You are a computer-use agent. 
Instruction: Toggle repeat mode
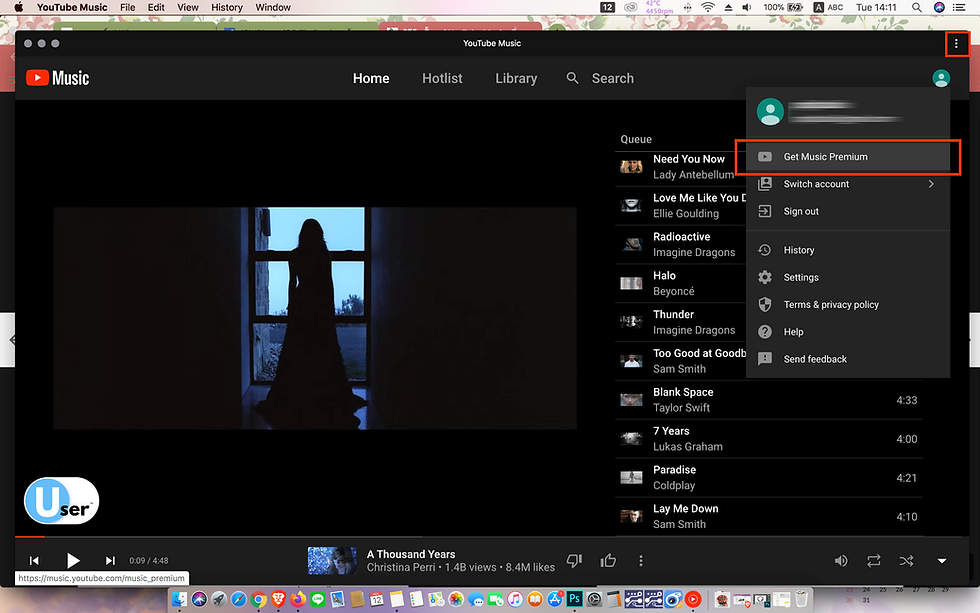pyautogui.click(x=874, y=561)
